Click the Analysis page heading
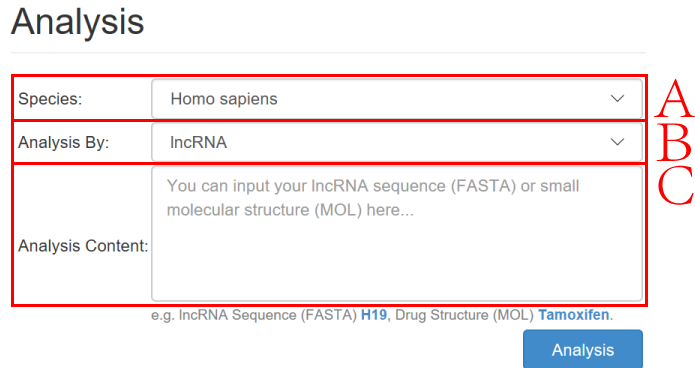This screenshot has height=368, width=695. [x=78, y=22]
